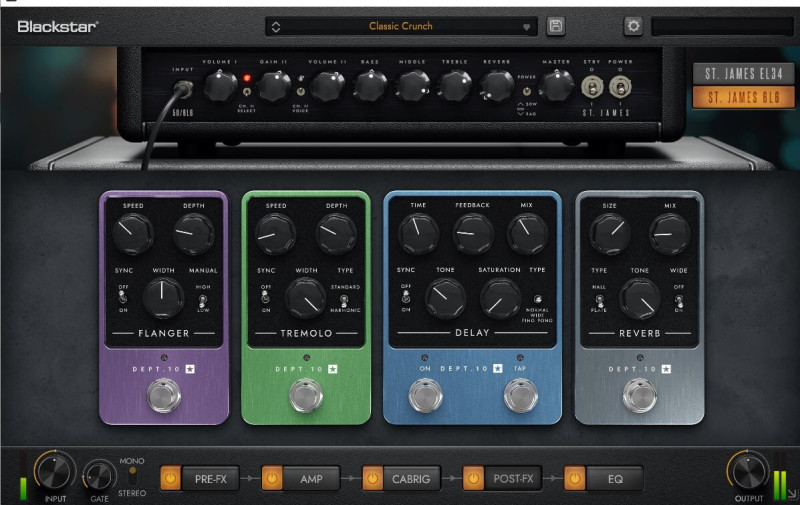Image resolution: width=800 pixels, height=505 pixels.
Task: Click the Tremolo DEPTH knob
Action: [x=336, y=234]
